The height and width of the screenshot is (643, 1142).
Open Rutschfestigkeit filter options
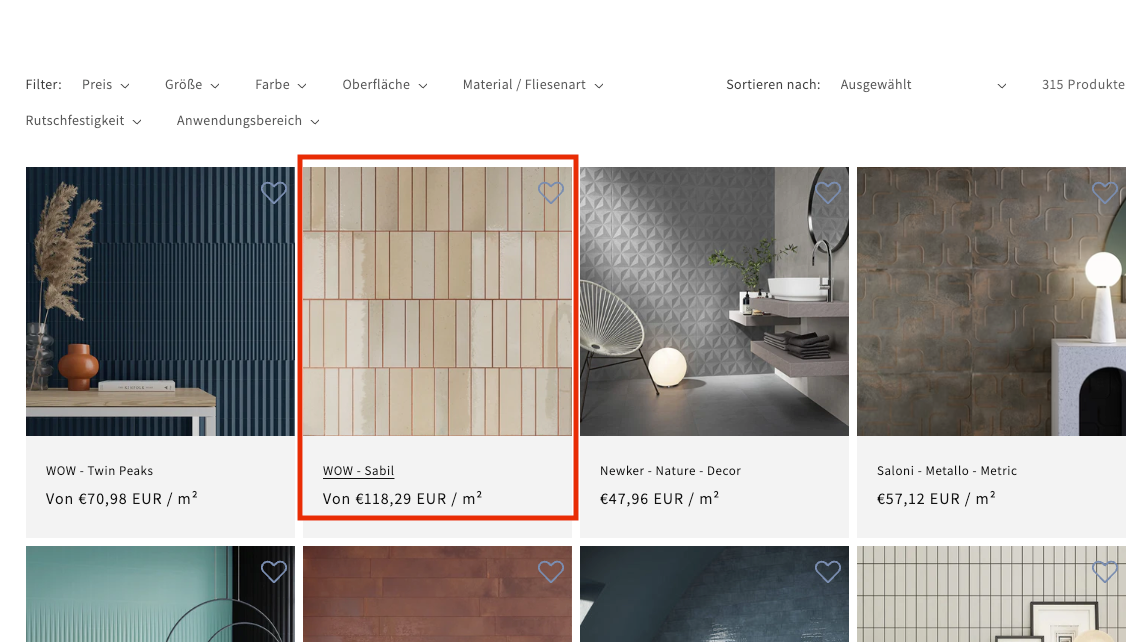(x=84, y=121)
